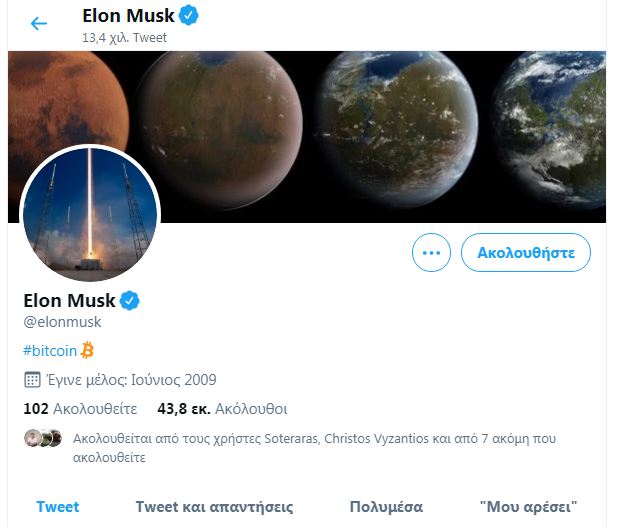Click the follower avatars thumbnail
The height and width of the screenshot is (527, 620).
coord(44,438)
